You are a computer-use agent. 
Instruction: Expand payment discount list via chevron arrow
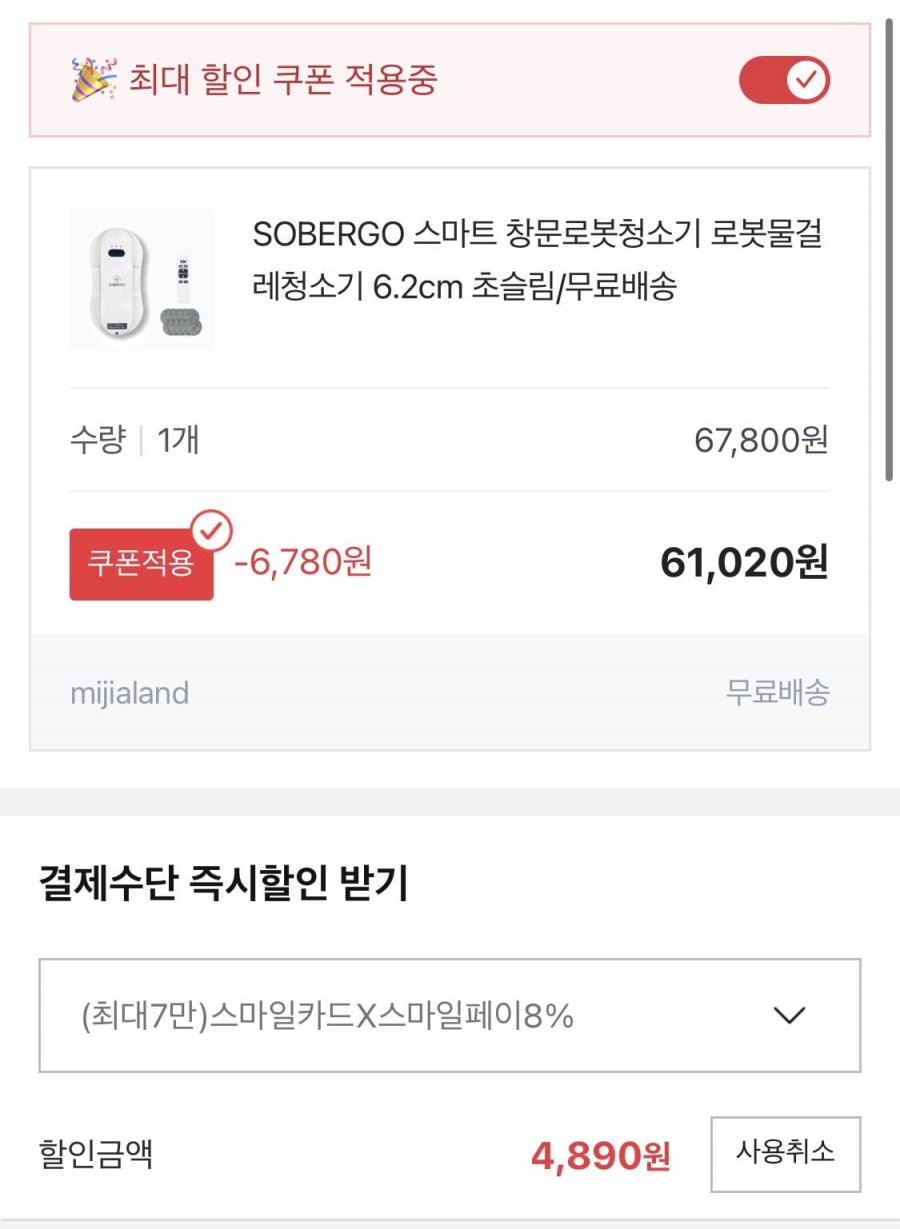(x=789, y=1016)
